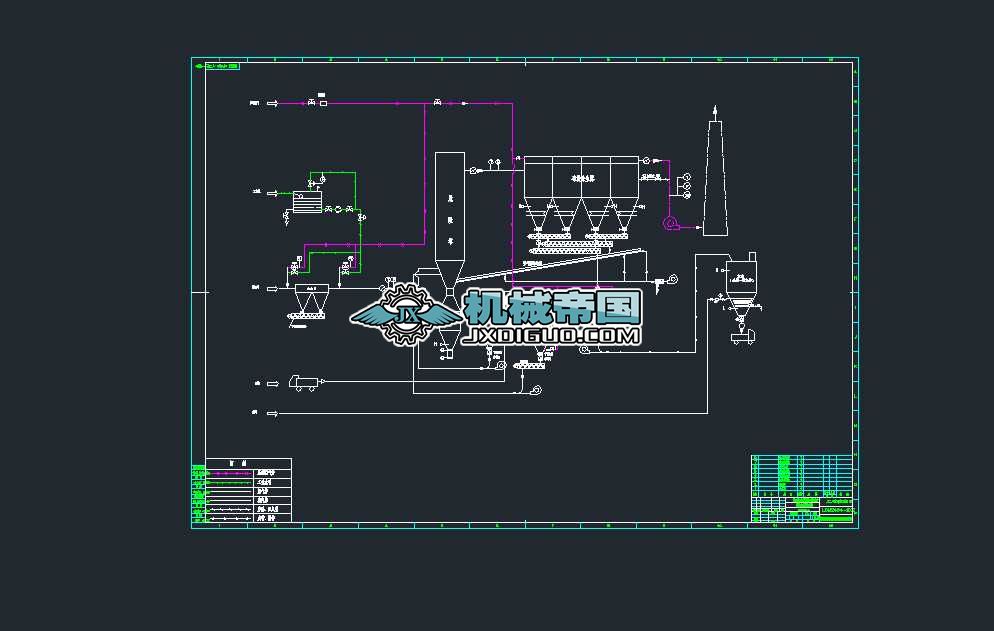Image resolution: width=994 pixels, height=631 pixels.
Task: Click the square box beside the first magenta valve
Action: point(323,103)
